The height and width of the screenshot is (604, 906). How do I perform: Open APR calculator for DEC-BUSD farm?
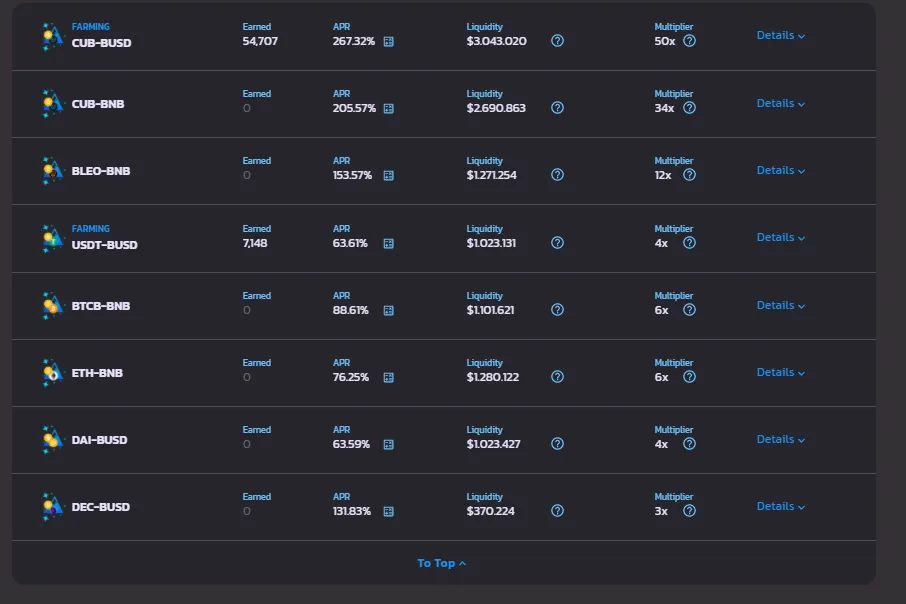tap(389, 512)
